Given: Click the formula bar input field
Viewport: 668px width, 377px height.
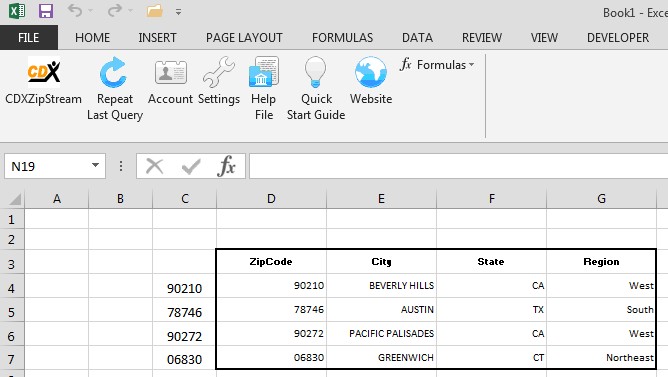Looking at the screenshot, I should click(x=458, y=166).
